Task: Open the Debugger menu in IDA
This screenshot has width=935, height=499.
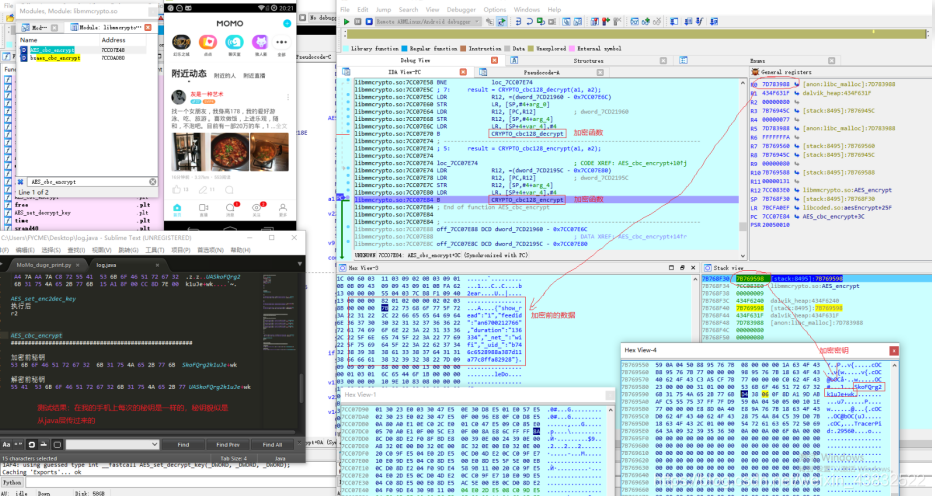Action: click(x=462, y=10)
